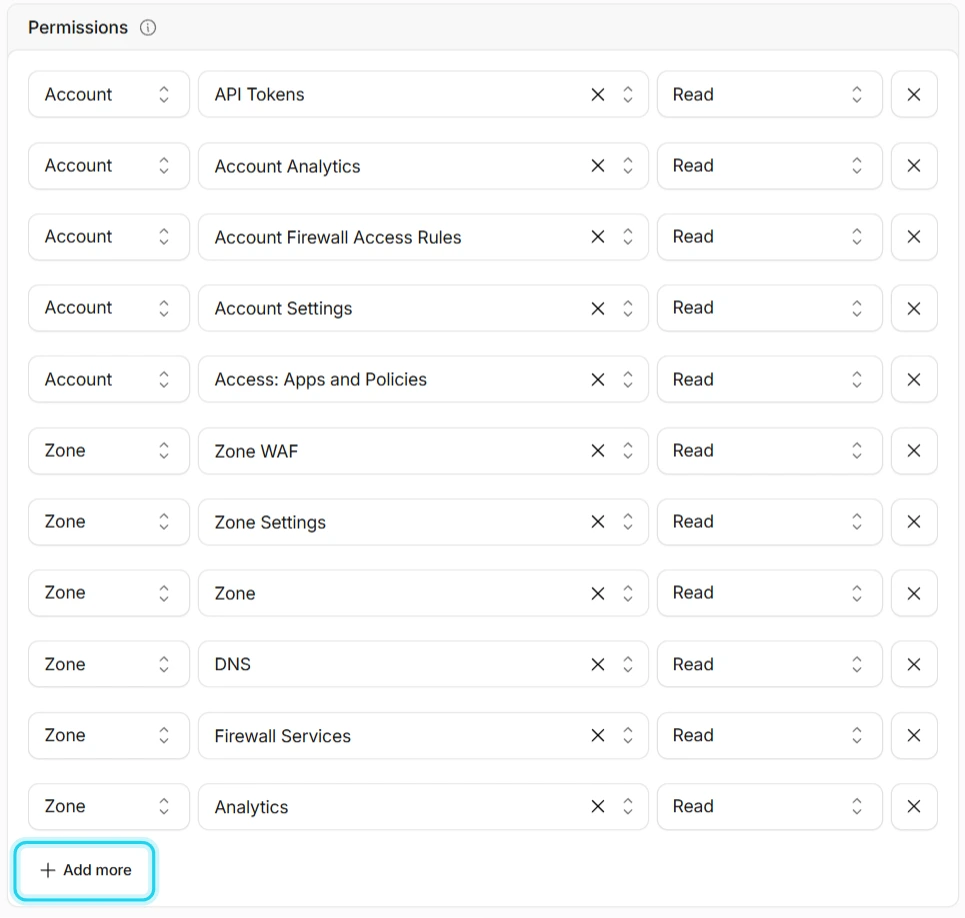965x918 pixels.
Task: Remove the Access: Apps and Policies row
Action: click(x=914, y=379)
